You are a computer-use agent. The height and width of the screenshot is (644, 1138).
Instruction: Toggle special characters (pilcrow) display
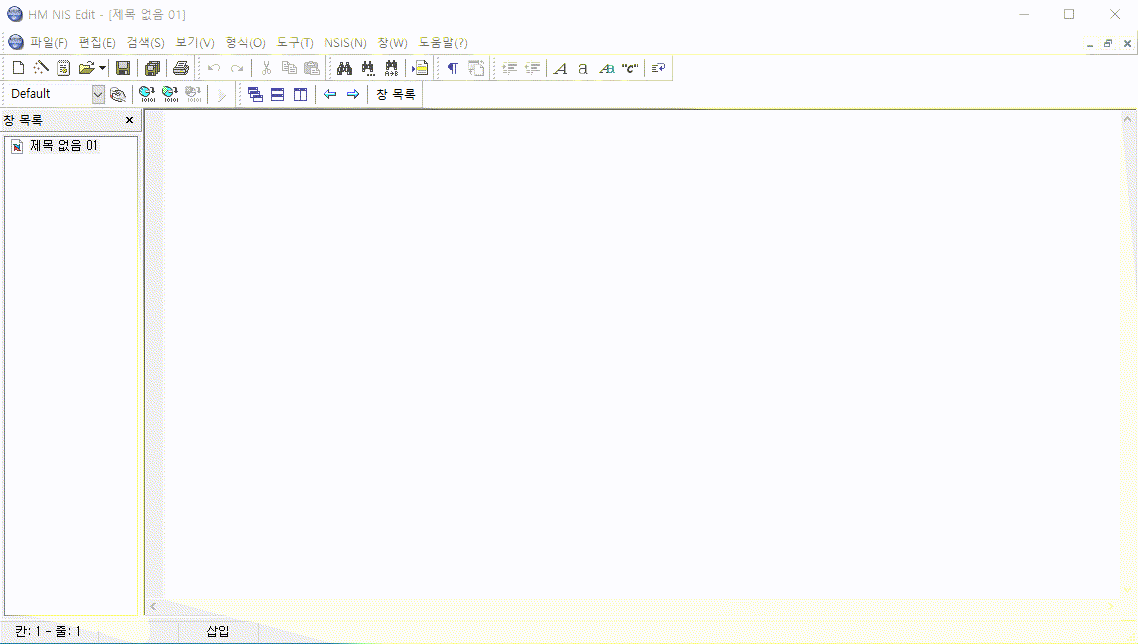pos(452,68)
